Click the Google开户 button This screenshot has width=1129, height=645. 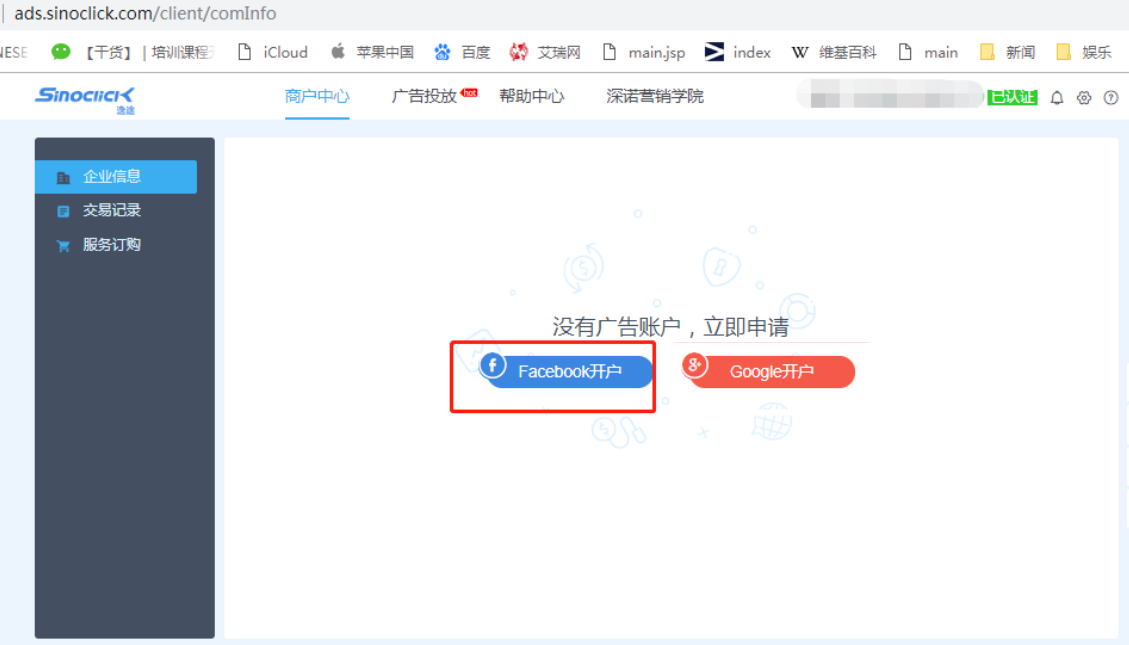tap(769, 371)
